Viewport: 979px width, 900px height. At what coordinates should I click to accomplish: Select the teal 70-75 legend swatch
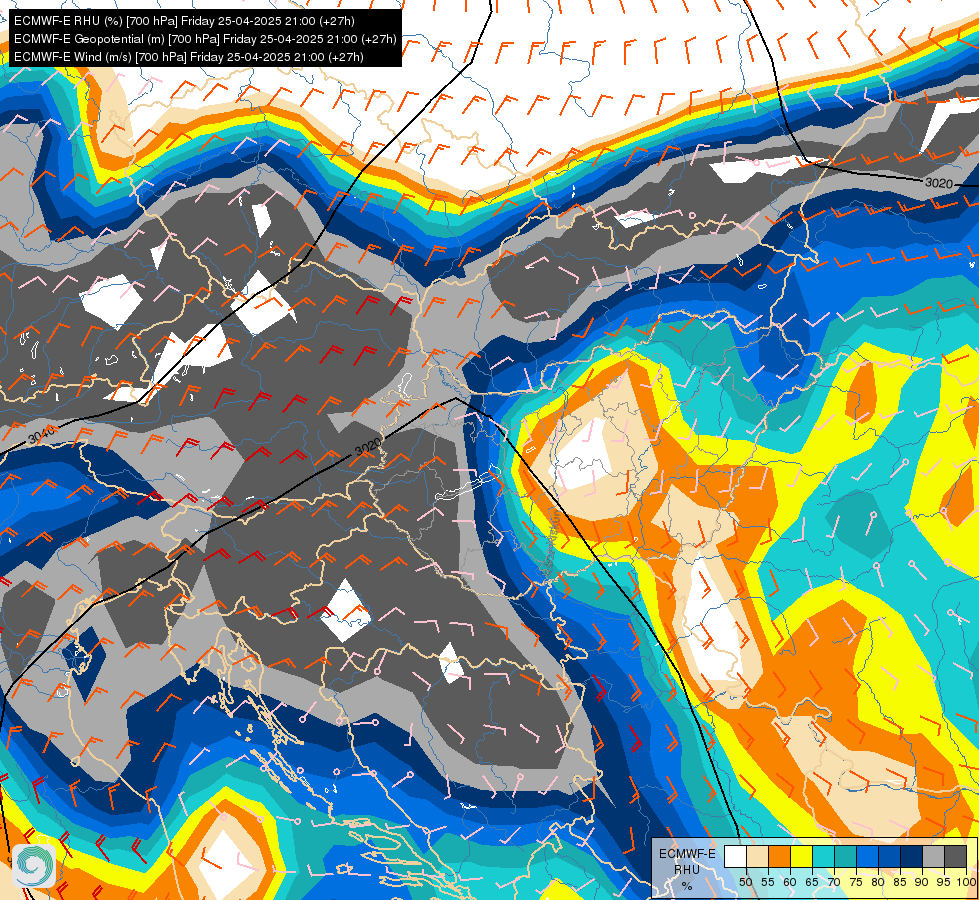pyautogui.click(x=845, y=856)
